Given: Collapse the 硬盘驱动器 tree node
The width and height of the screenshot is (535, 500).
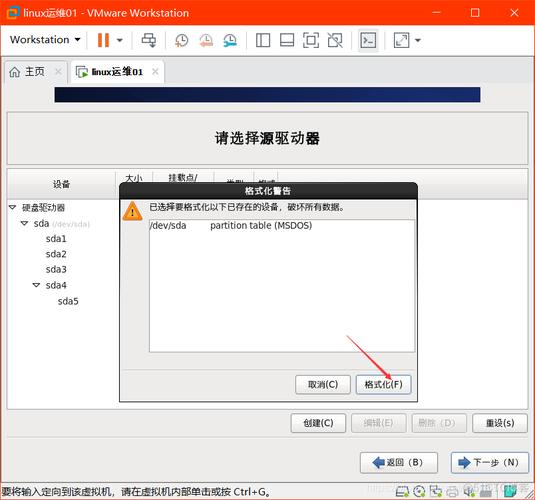Looking at the screenshot, I should pyautogui.click(x=13, y=207).
